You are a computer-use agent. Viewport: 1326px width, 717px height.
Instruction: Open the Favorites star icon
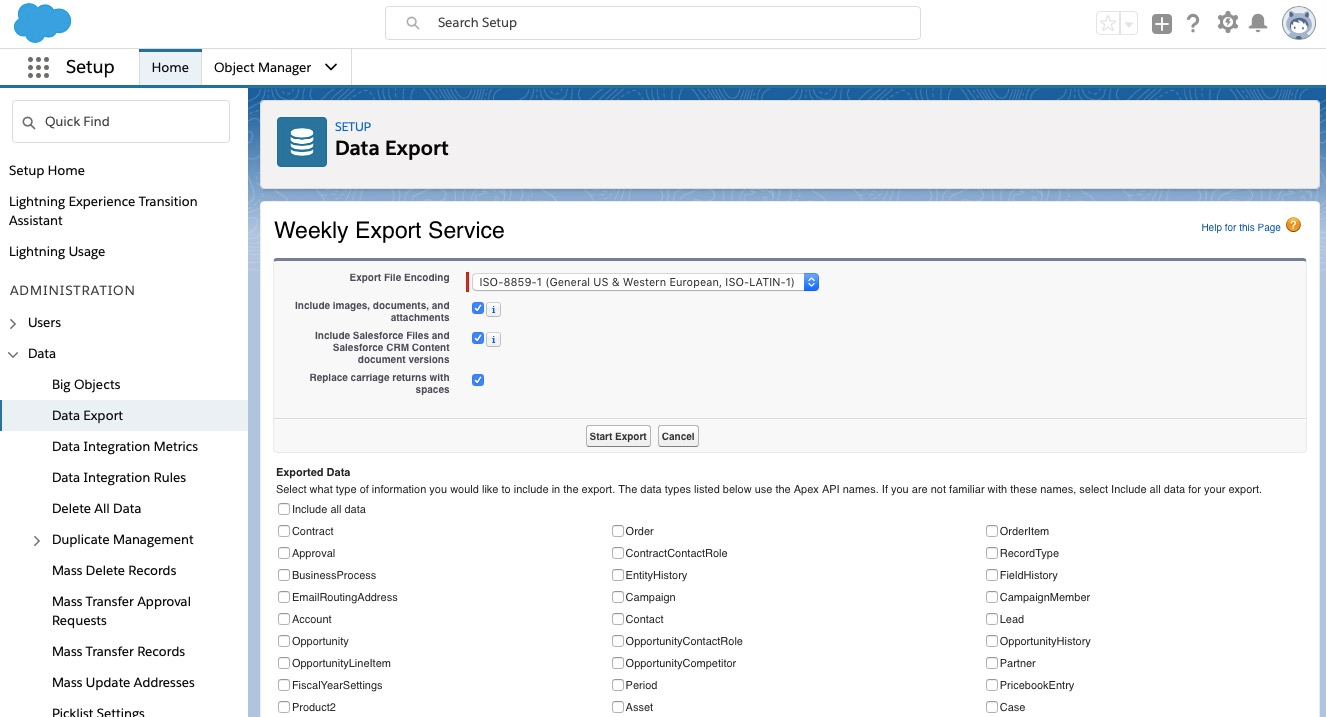pyautogui.click(x=1108, y=24)
